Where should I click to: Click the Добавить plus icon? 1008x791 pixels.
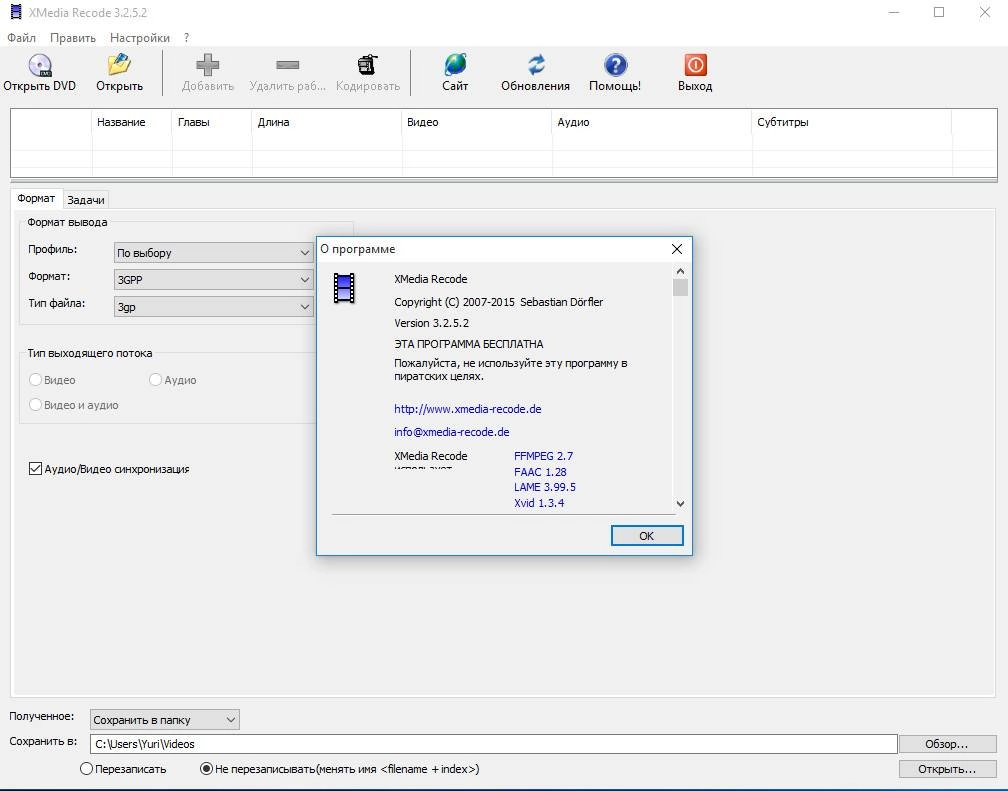[x=208, y=66]
